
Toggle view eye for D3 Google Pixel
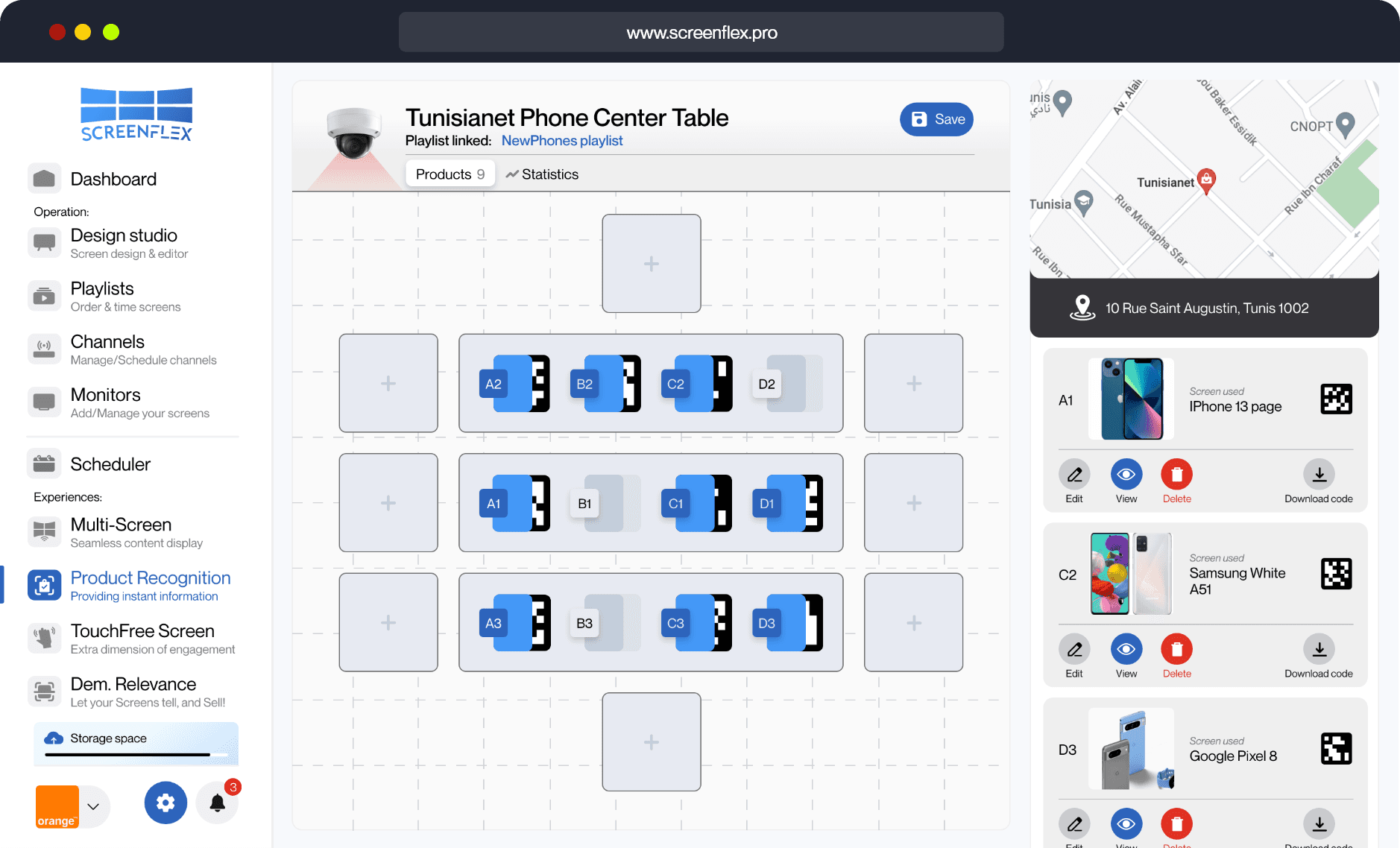tap(1126, 824)
